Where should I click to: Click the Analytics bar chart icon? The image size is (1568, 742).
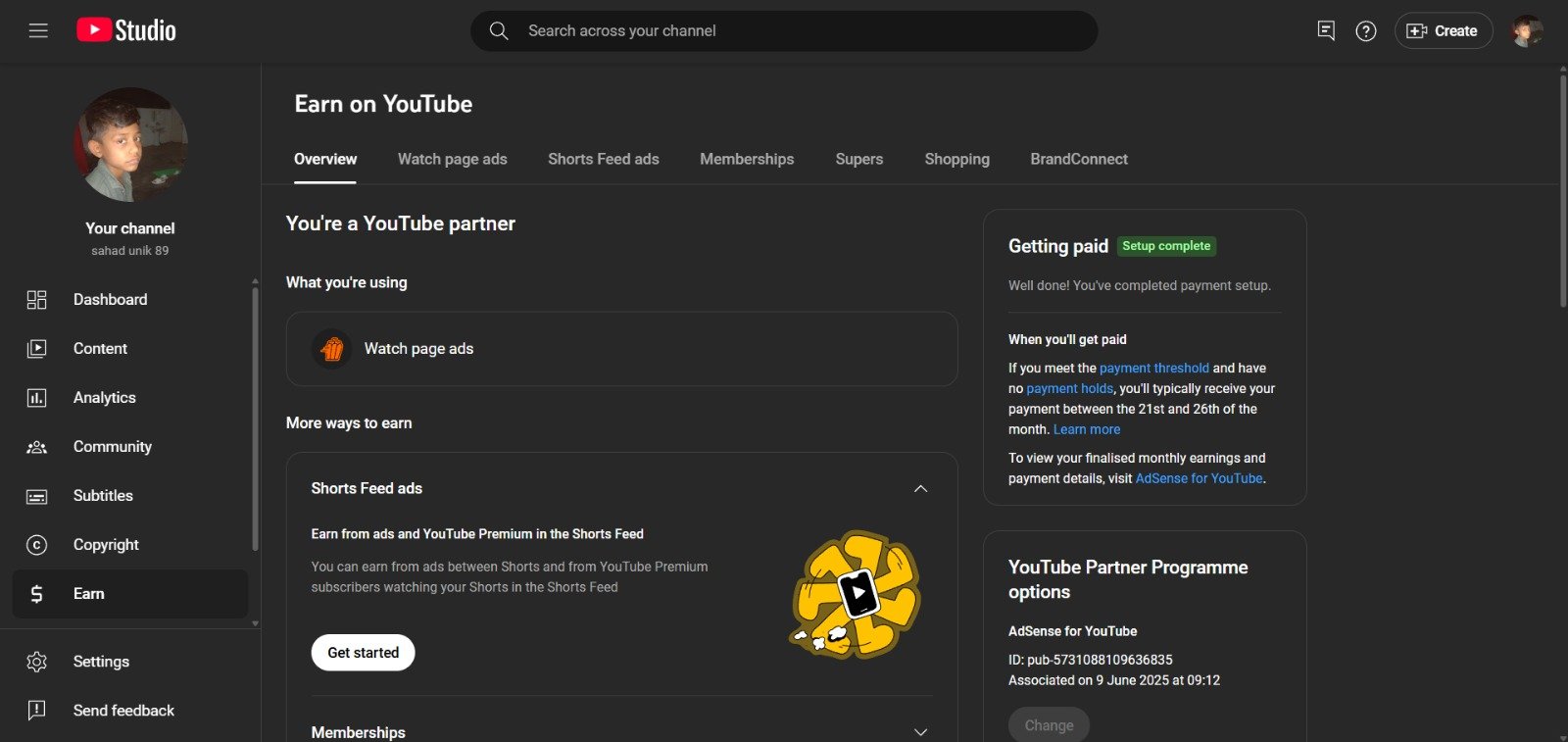pyautogui.click(x=36, y=397)
